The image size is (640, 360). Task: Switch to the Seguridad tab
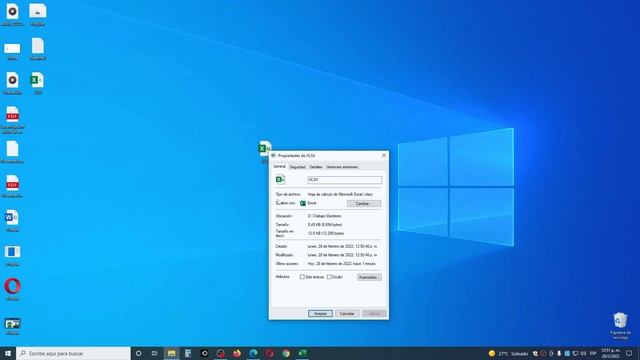pyautogui.click(x=297, y=167)
